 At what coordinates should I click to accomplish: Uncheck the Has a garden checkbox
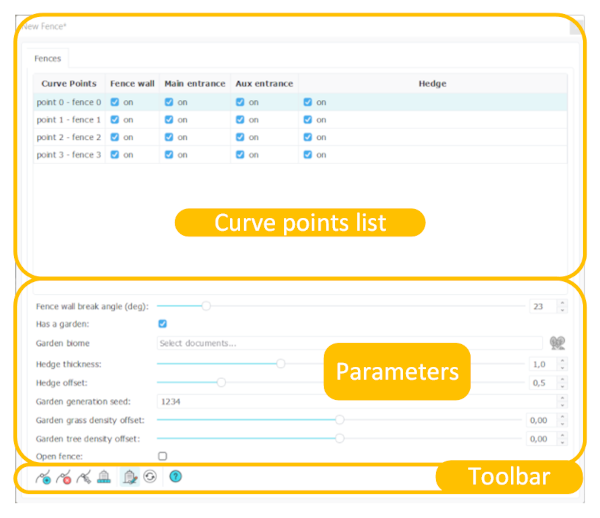tap(163, 324)
